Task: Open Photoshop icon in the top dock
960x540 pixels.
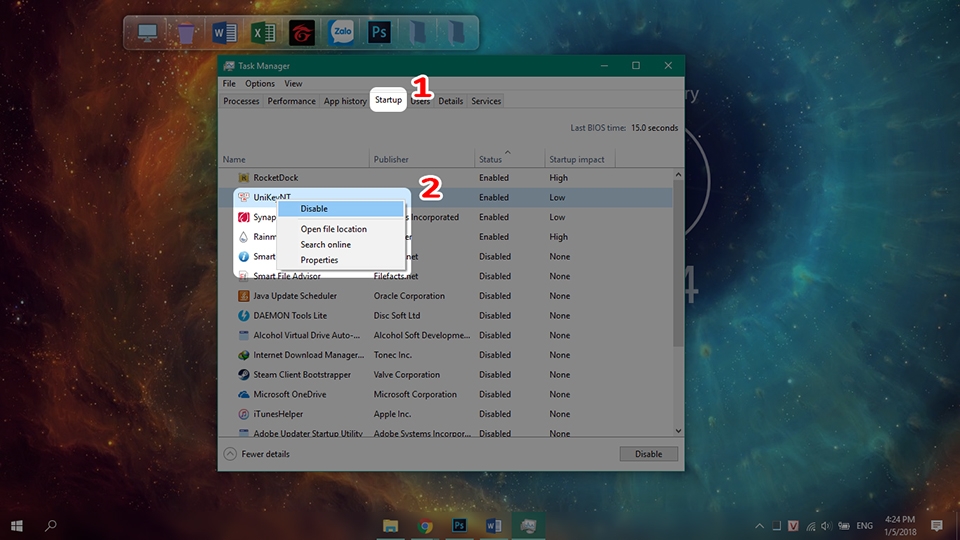Action: point(379,32)
